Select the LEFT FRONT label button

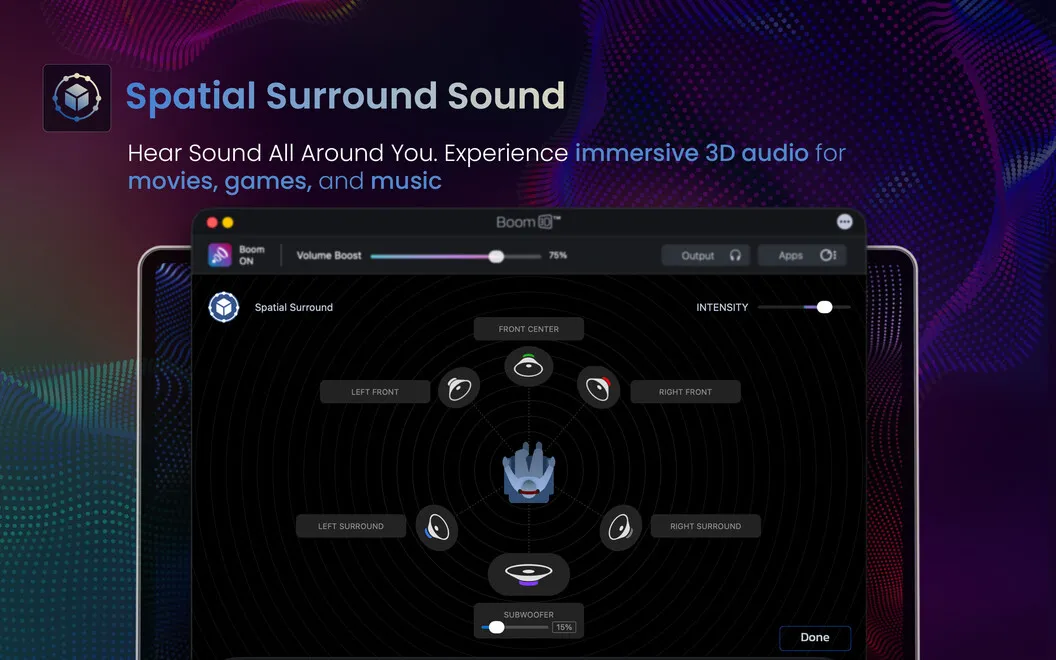click(x=375, y=392)
